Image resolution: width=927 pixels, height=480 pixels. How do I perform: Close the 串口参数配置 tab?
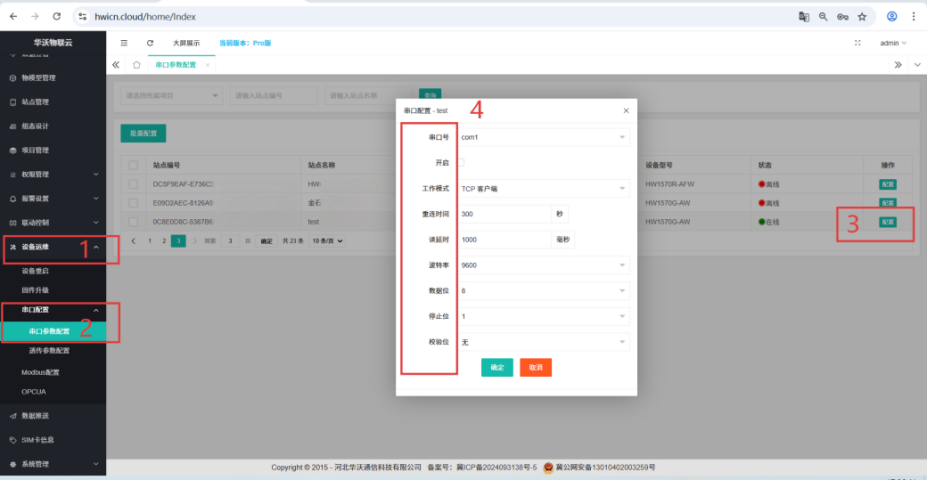point(207,65)
